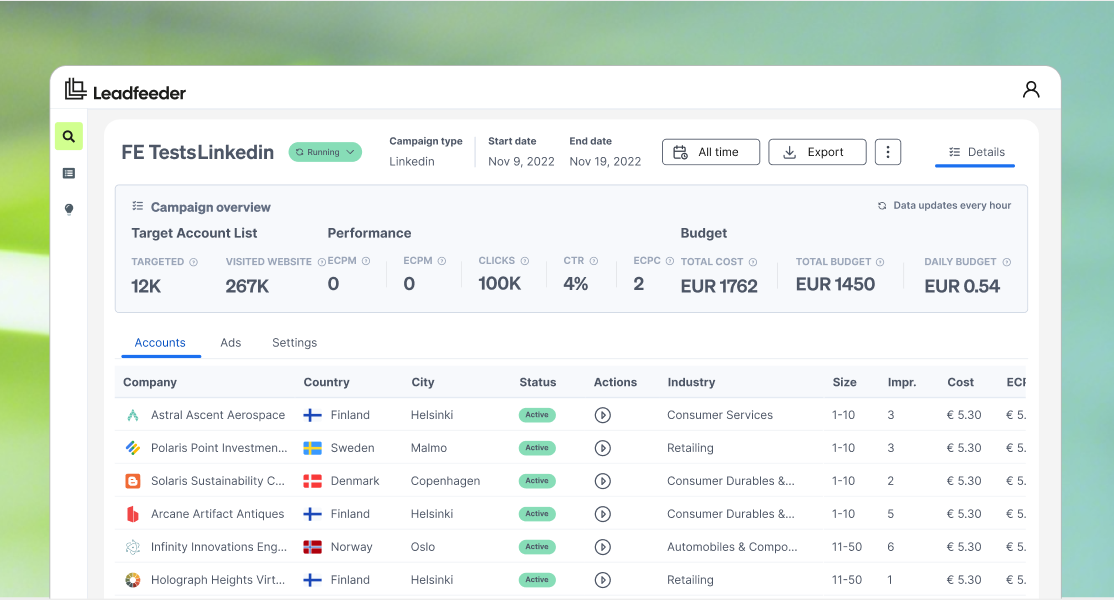Screen dimensions: 1114x600
Task: Switch to the Settings tab
Action: pos(294,342)
